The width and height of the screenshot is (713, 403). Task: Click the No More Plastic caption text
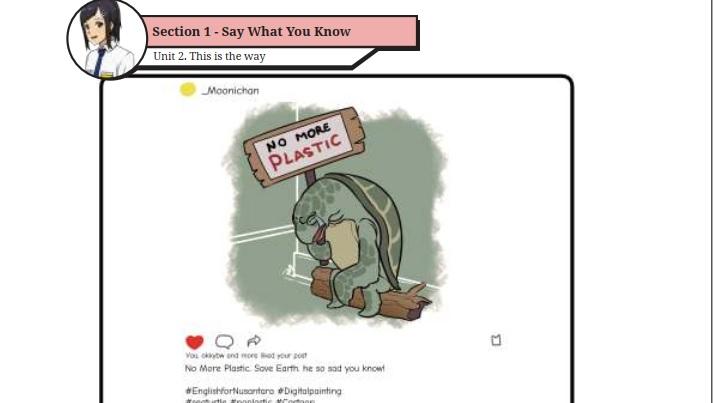(285, 368)
